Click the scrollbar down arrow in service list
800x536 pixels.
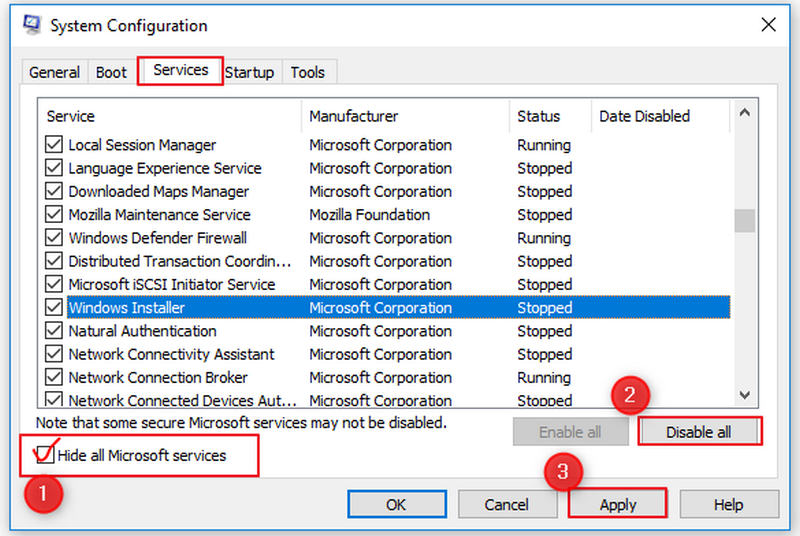click(x=743, y=395)
